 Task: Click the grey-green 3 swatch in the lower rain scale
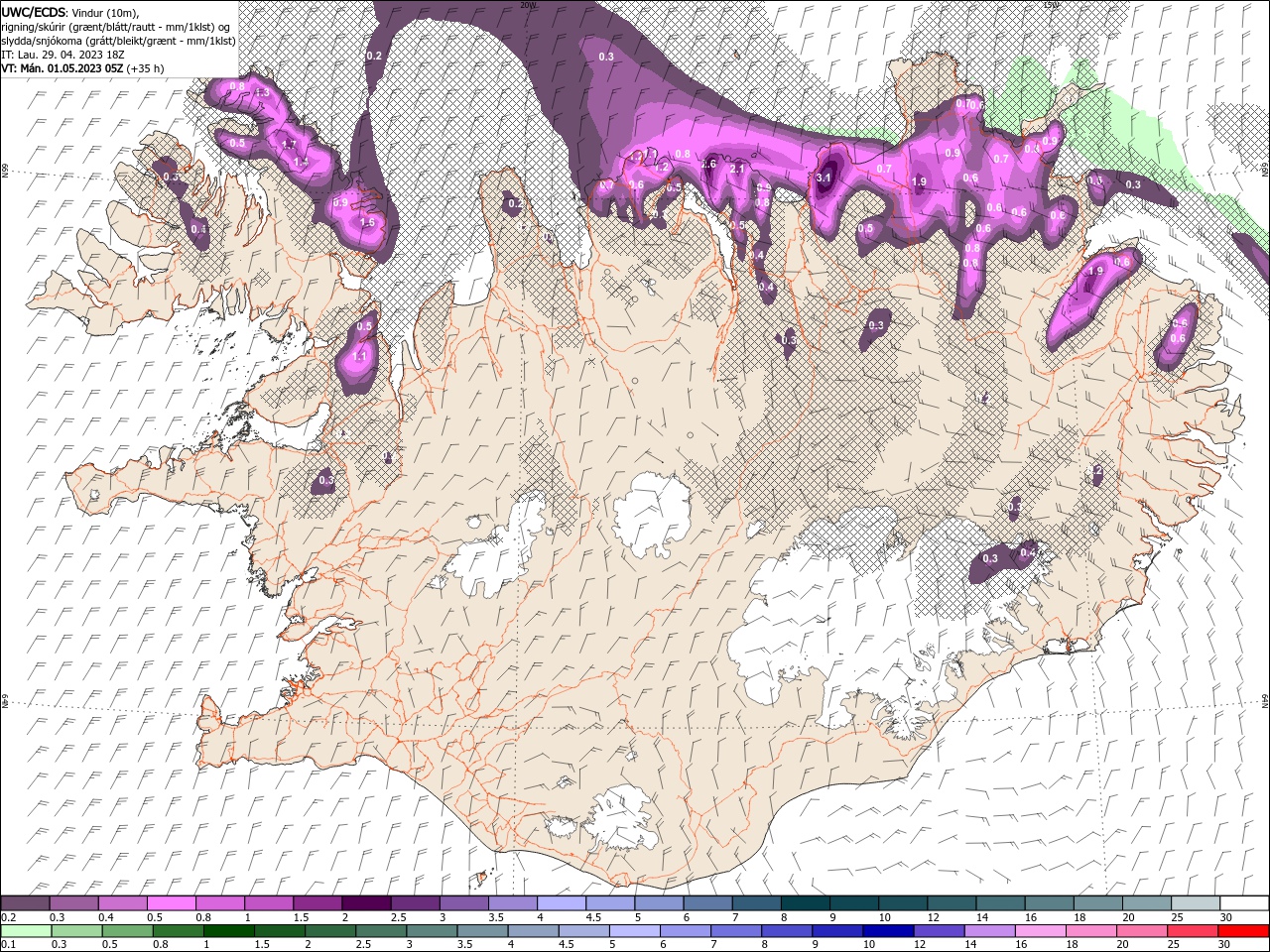click(431, 931)
